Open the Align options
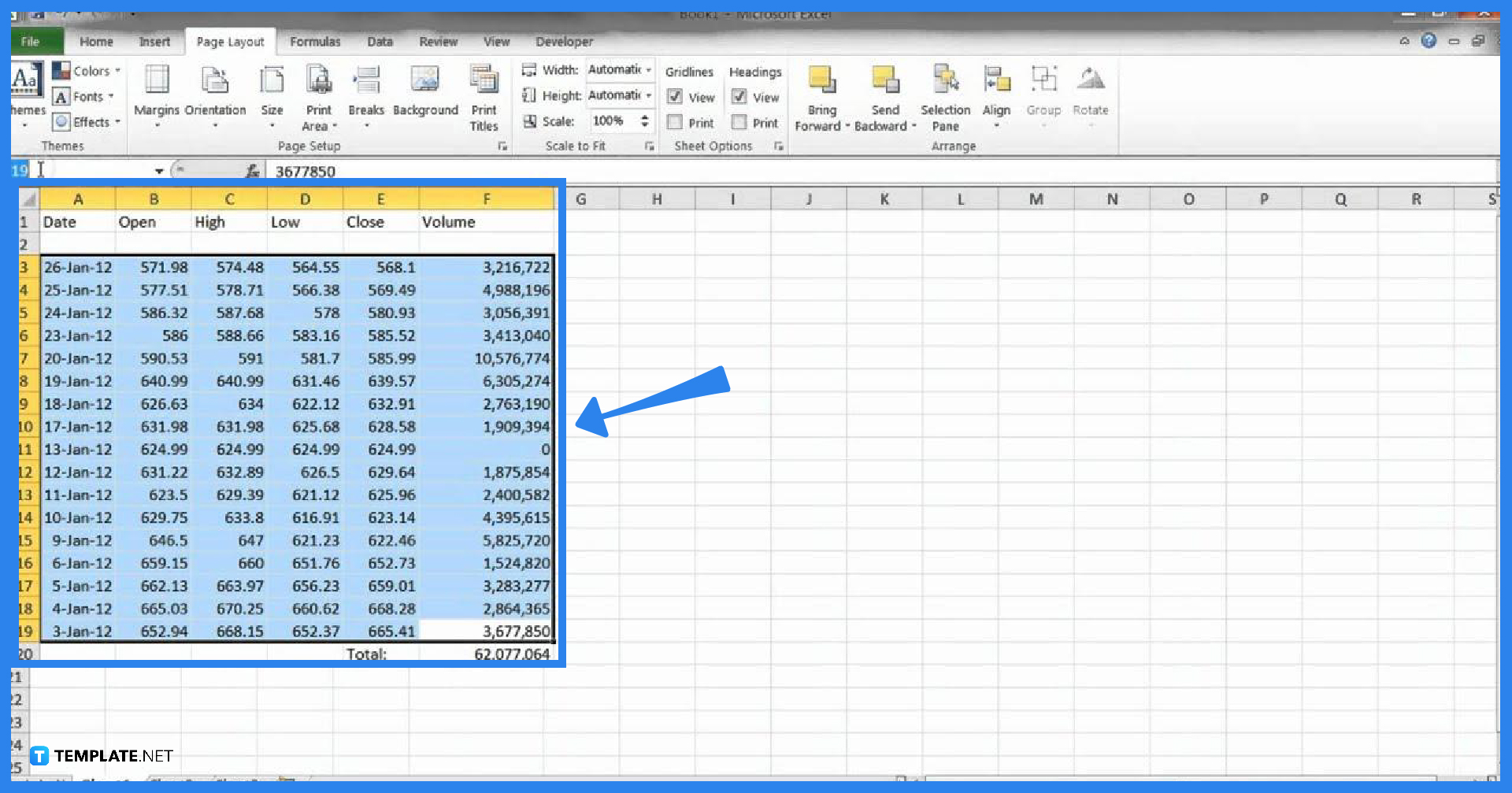The image size is (1512, 793). click(x=996, y=94)
